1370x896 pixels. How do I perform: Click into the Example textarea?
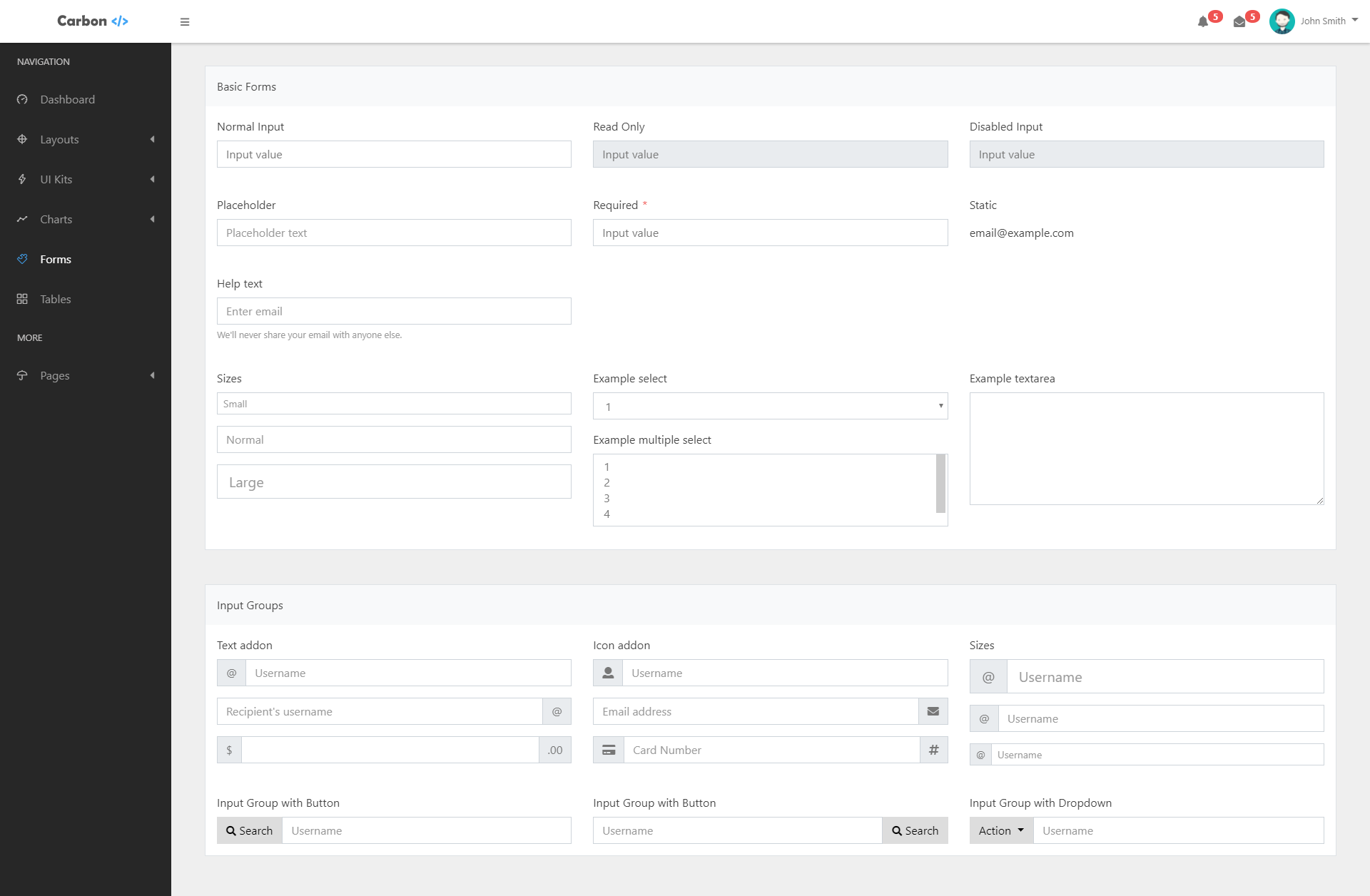(1146, 449)
